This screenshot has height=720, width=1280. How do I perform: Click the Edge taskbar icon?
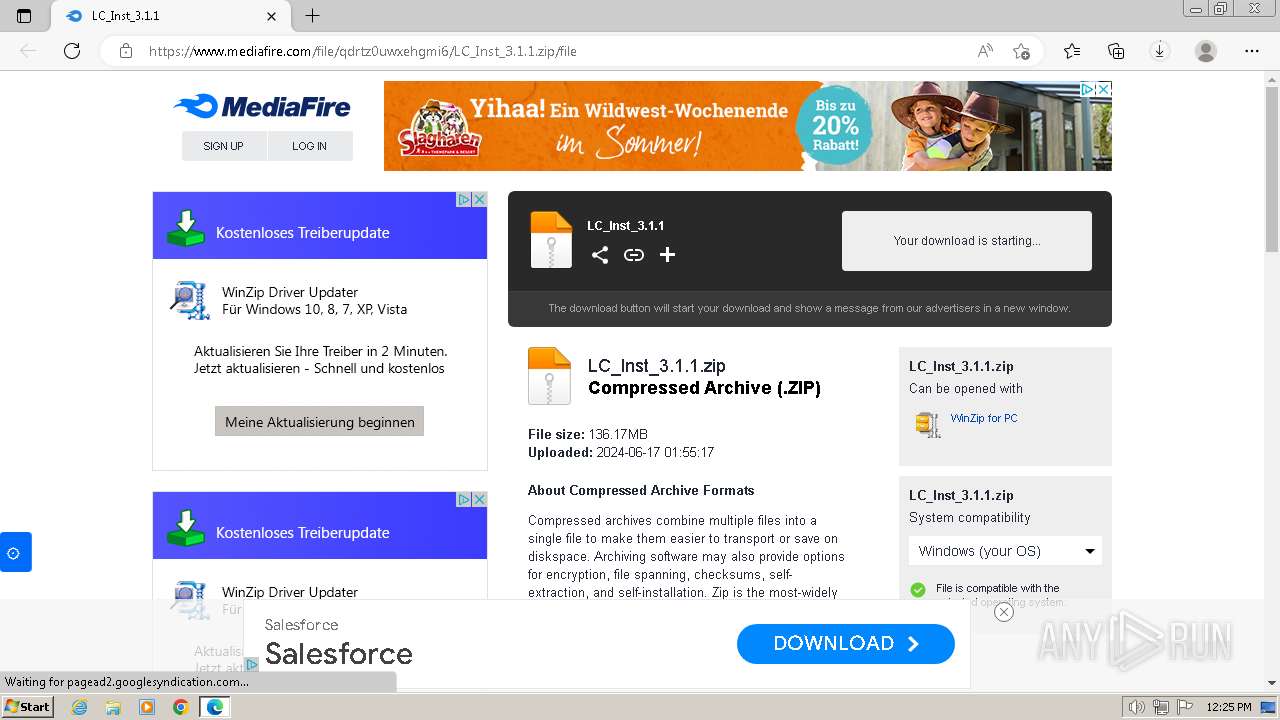[x=215, y=707]
